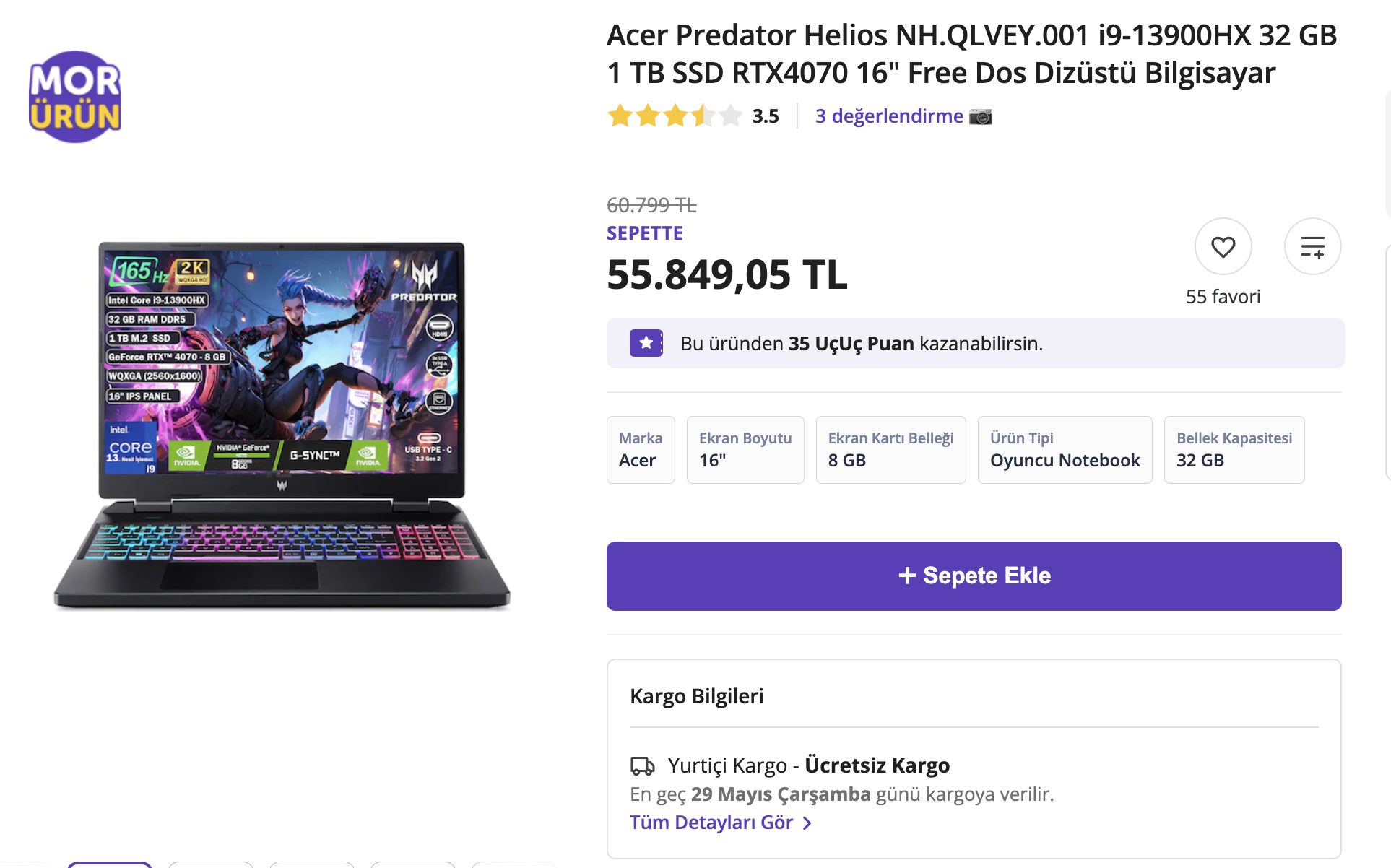Open the 3 değerlendirme reviews link

(x=888, y=116)
